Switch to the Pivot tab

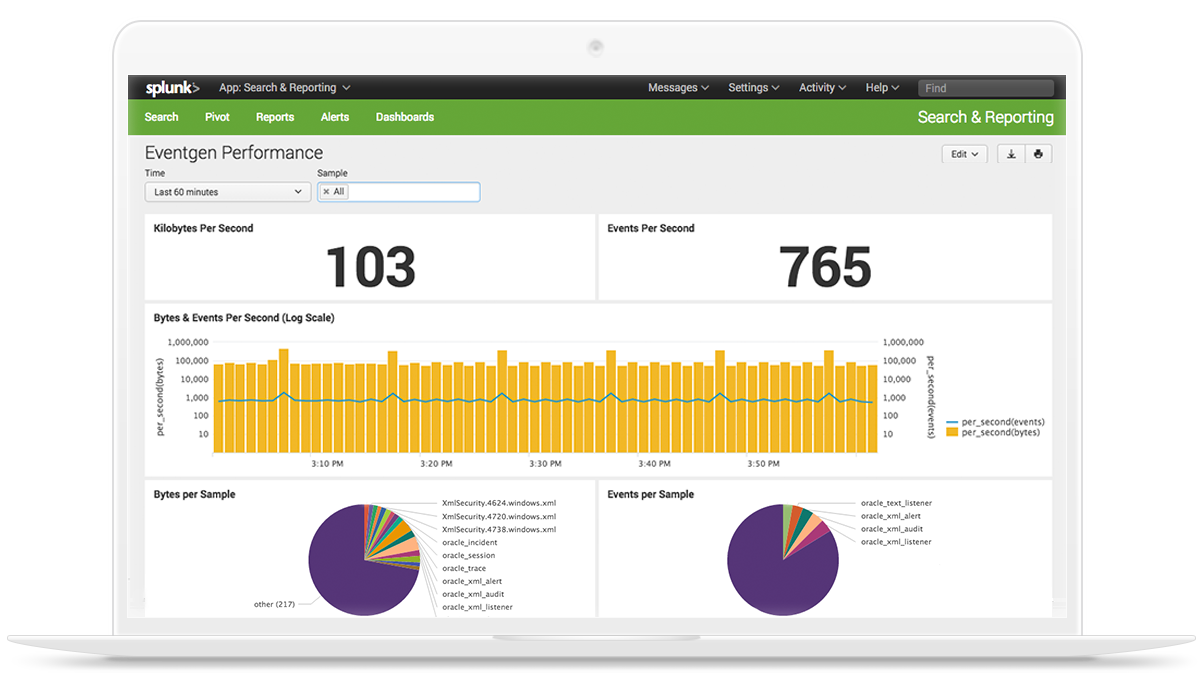click(217, 117)
